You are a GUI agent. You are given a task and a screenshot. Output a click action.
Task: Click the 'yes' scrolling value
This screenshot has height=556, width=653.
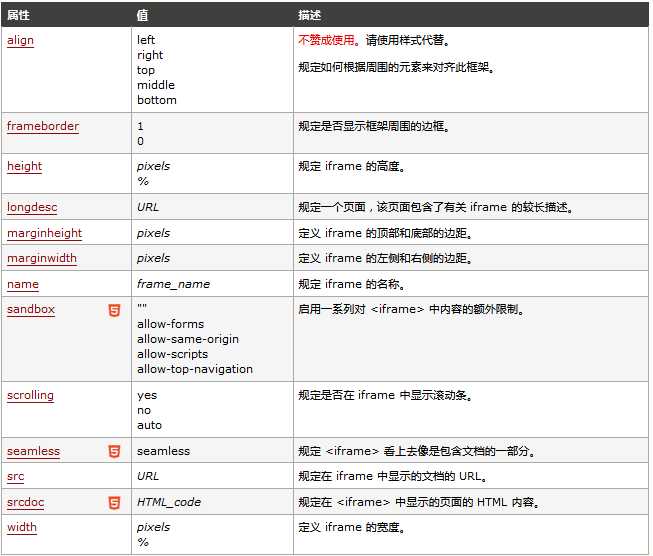[x=147, y=396]
